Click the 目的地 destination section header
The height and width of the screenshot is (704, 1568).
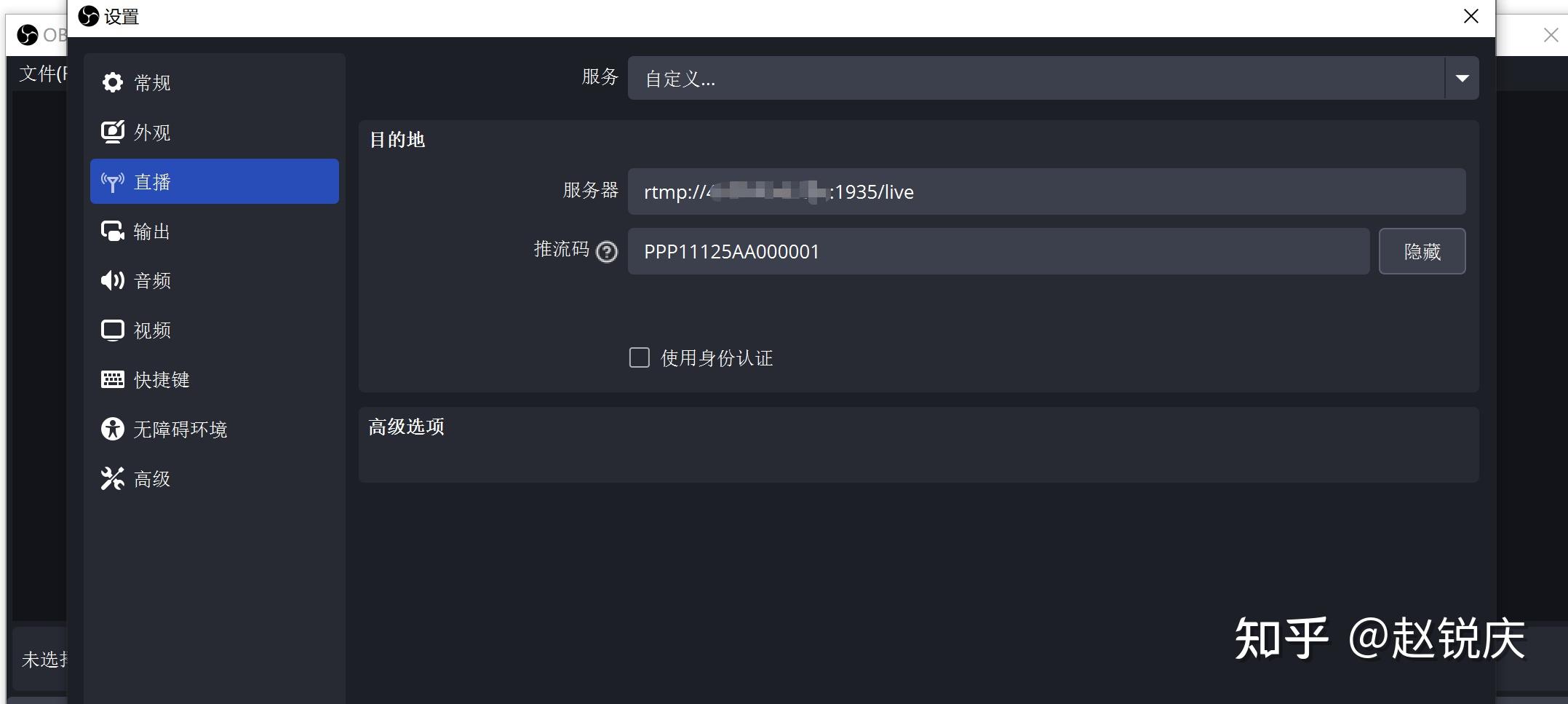[398, 139]
